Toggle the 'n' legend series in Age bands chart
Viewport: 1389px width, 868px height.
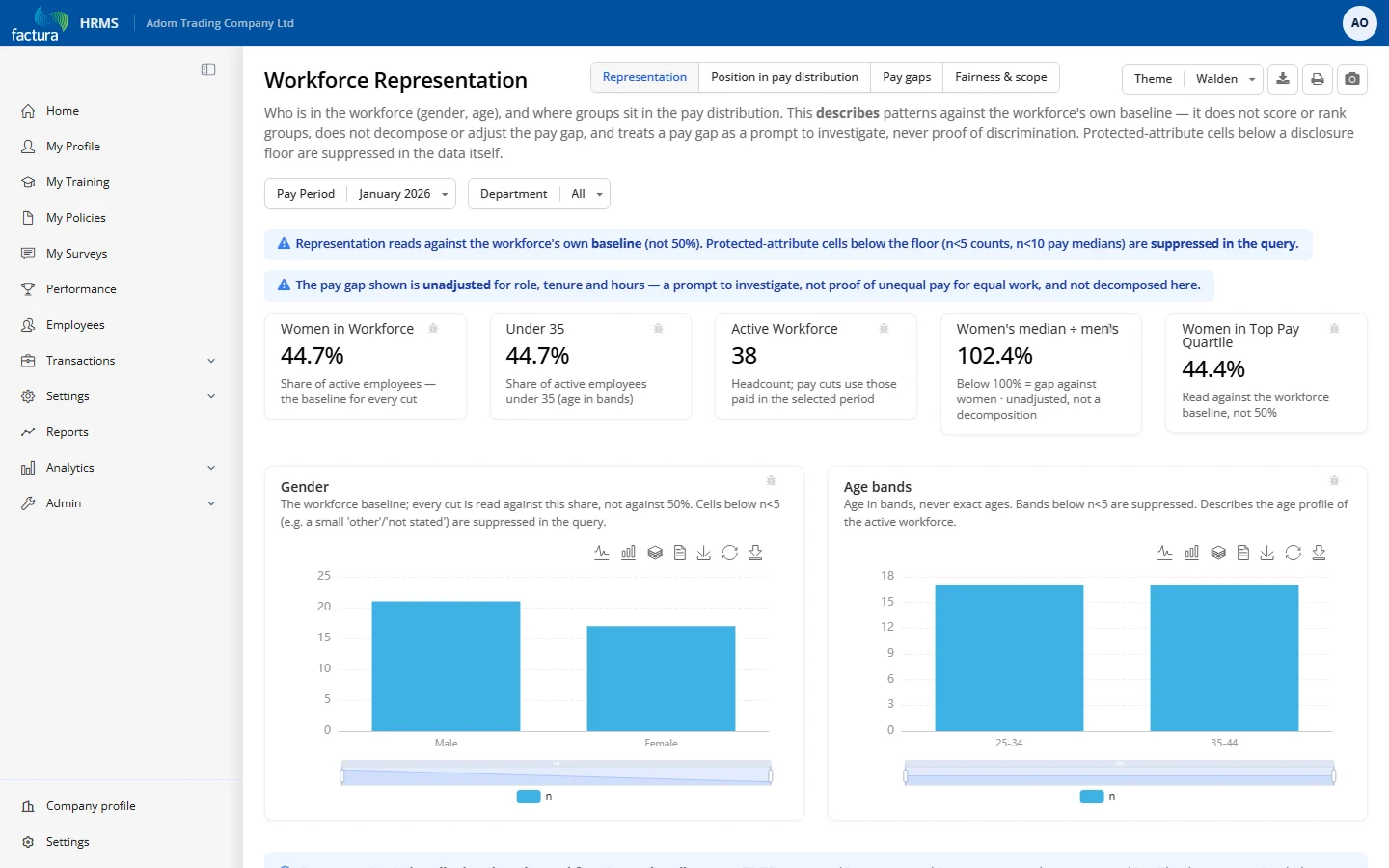(x=1098, y=797)
